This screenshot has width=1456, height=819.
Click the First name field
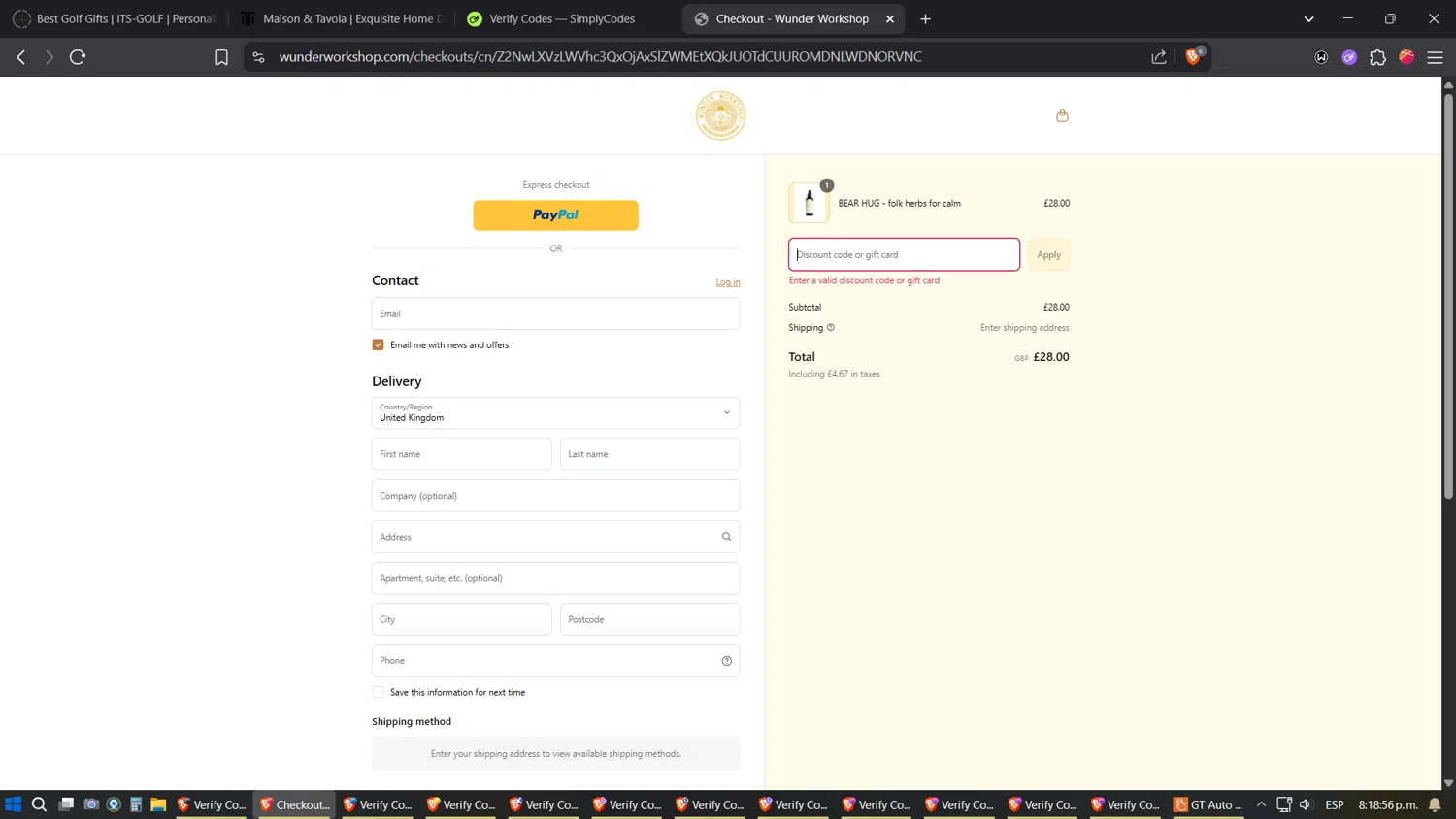point(461,454)
